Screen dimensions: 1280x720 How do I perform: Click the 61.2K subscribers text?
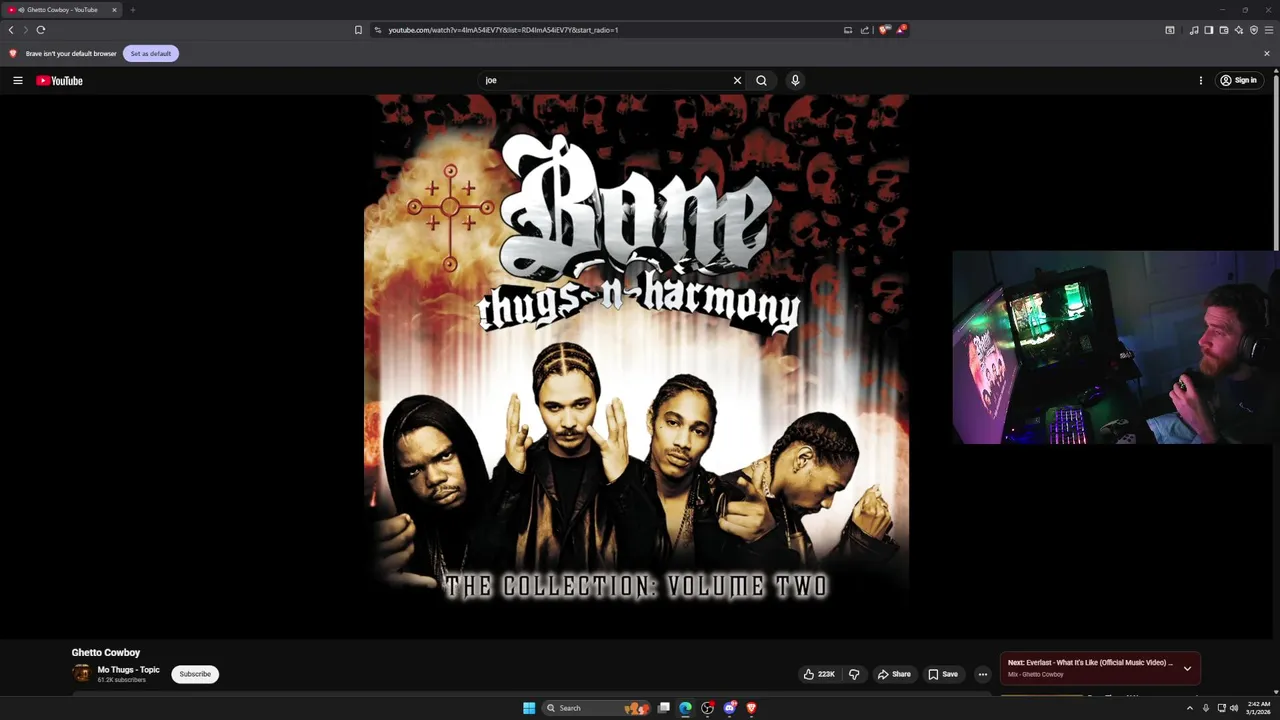tap(121, 680)
